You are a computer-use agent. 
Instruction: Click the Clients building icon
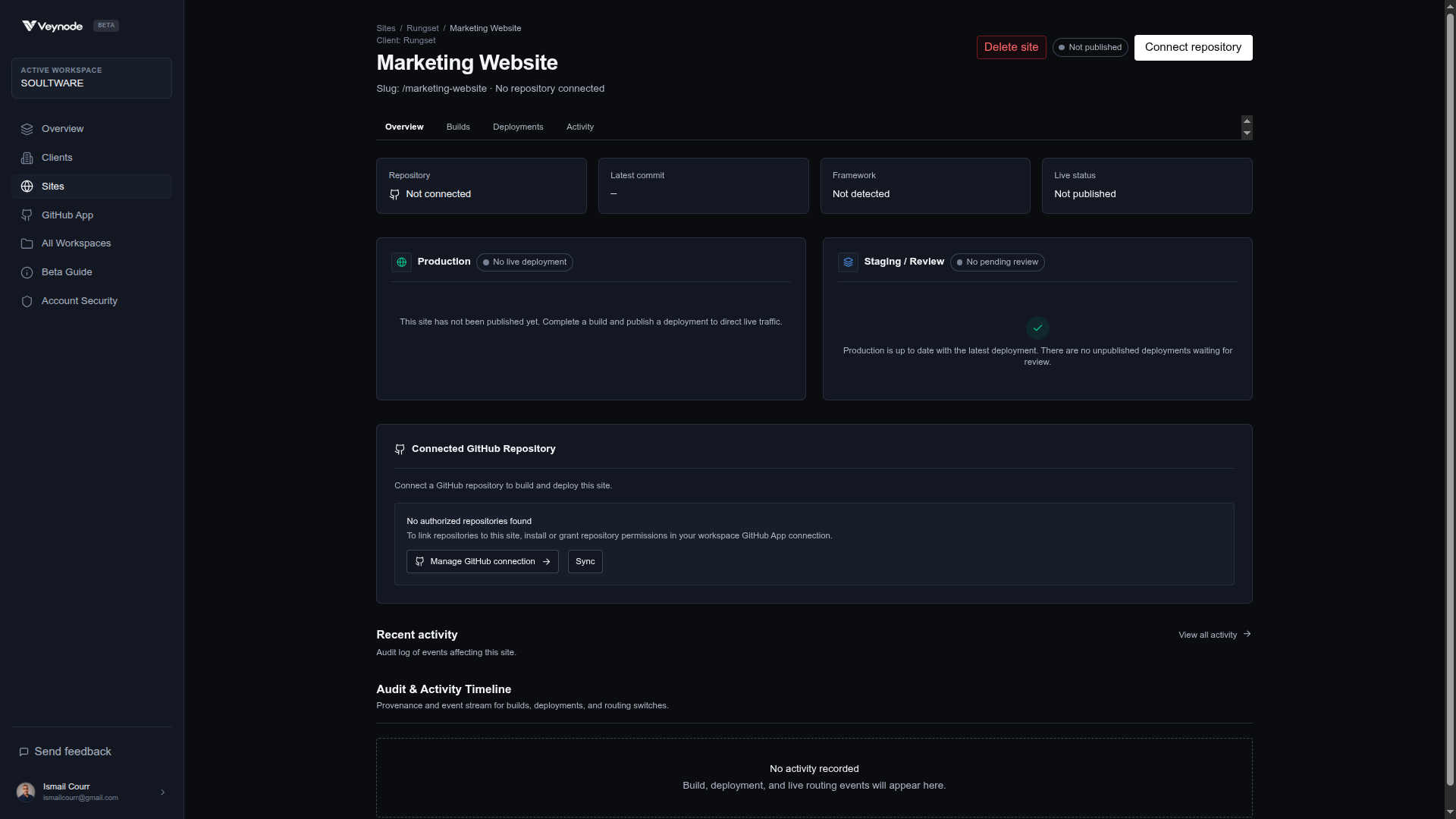point(27,158)
